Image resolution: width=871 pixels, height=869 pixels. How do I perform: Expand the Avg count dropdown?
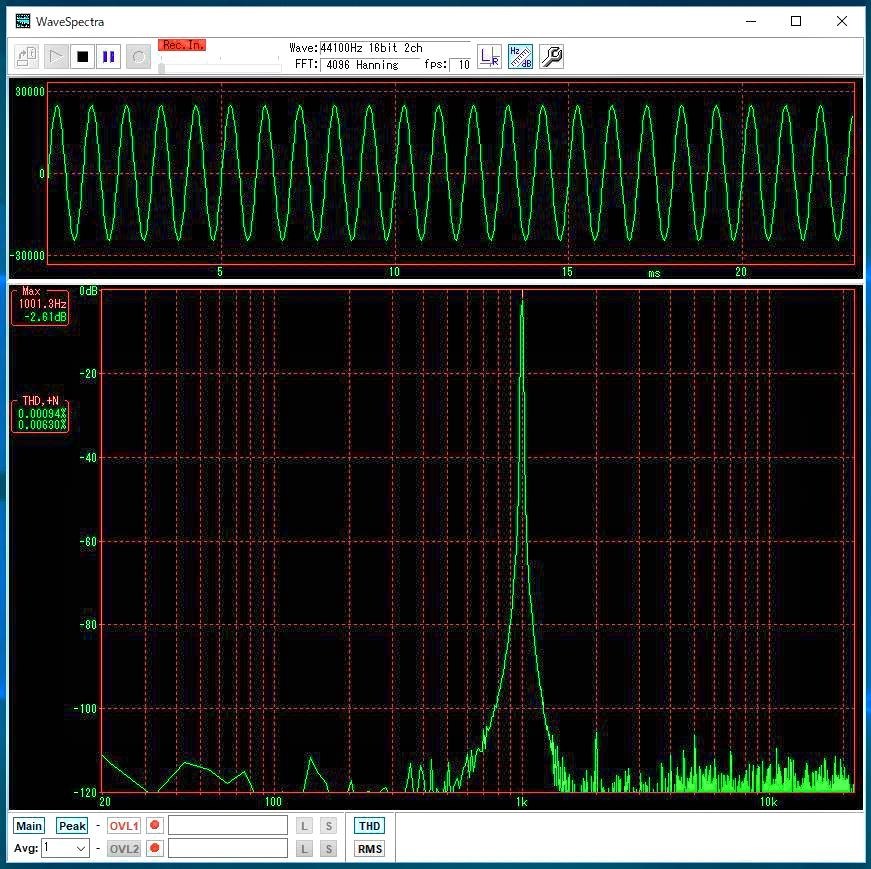point(80,849)
